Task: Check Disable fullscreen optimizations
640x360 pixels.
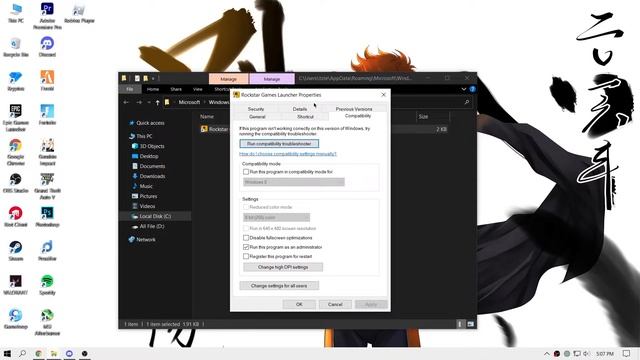Action: pos(246,238)
